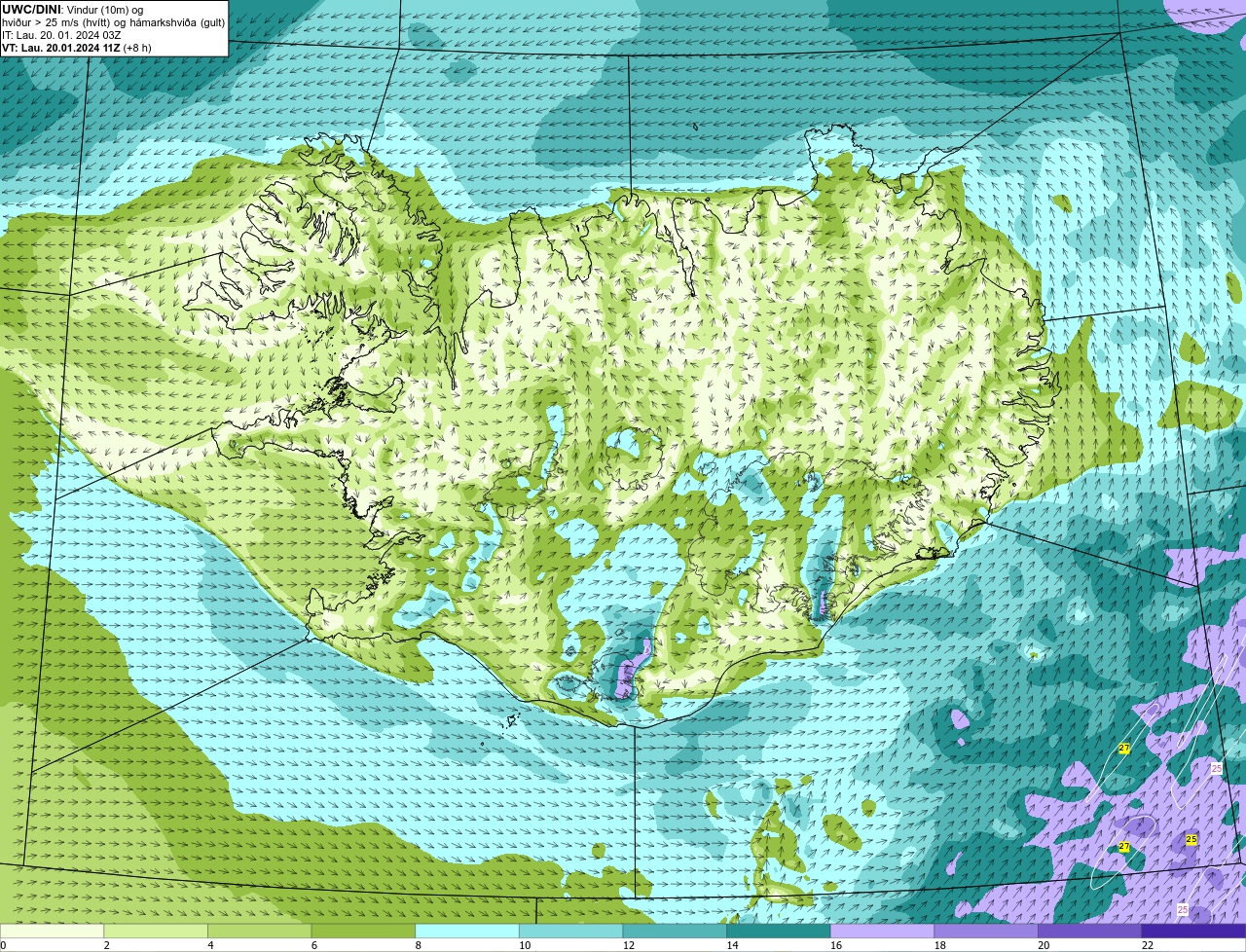This screenshot has height=952, width=1246.
Task: Select the 8–10 m/s light cyan legend swatch
Action: [x=467, y=931]
